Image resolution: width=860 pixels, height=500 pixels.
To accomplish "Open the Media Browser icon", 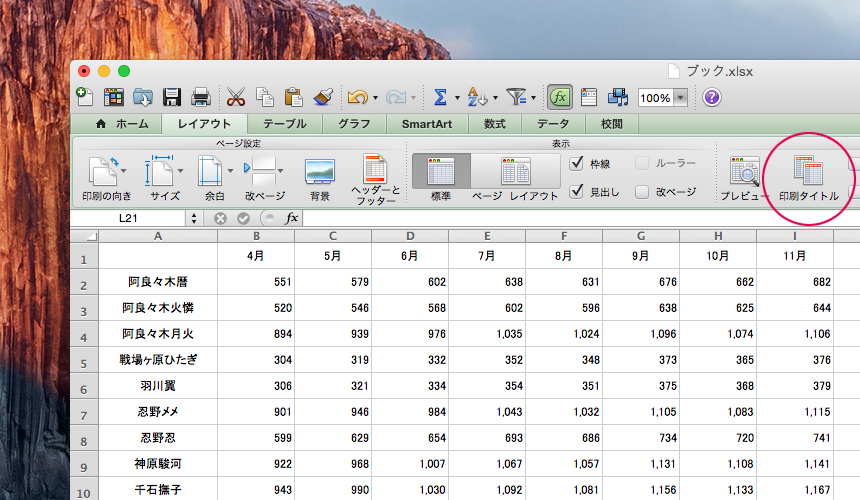I will click(618, 97).
